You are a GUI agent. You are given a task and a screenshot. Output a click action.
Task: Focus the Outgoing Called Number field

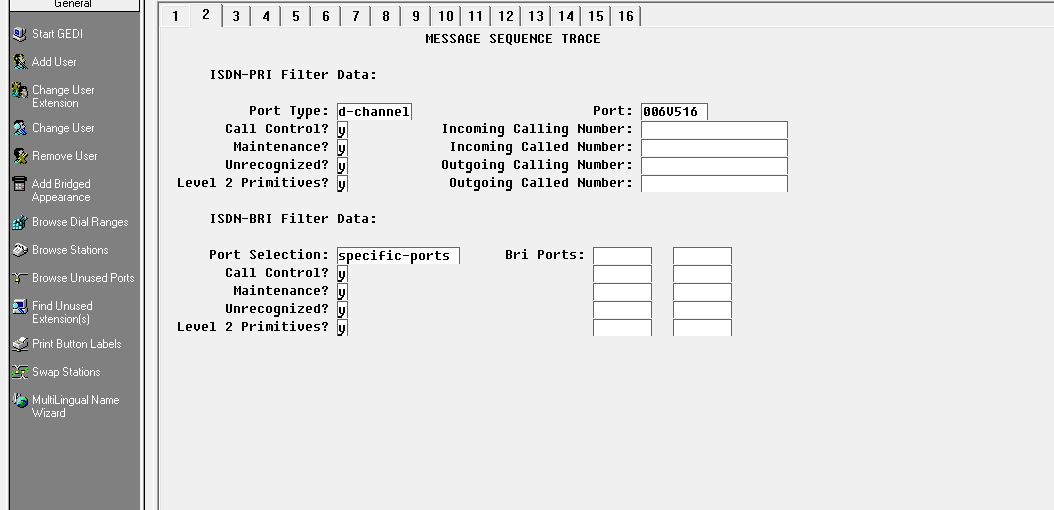(x=714, y=183)
